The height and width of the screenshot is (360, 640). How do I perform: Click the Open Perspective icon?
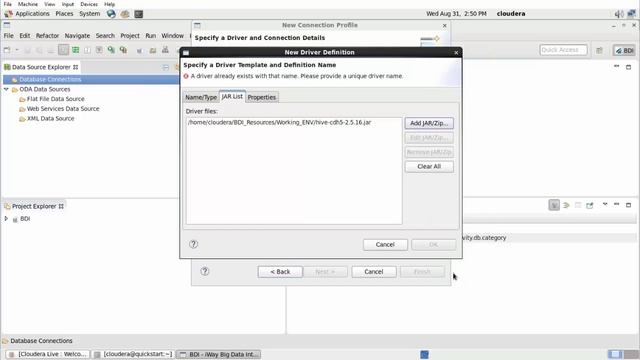(599, 50)
